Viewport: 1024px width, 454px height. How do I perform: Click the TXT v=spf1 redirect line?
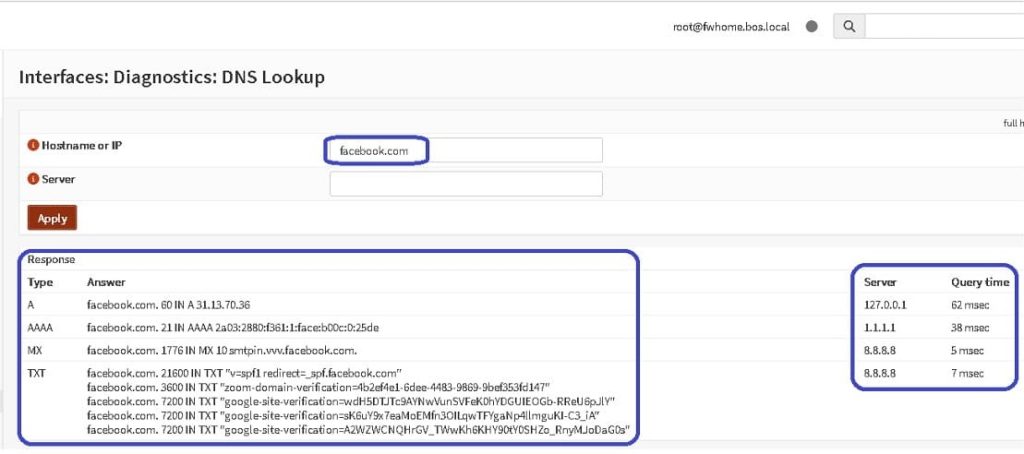point(244,374)
